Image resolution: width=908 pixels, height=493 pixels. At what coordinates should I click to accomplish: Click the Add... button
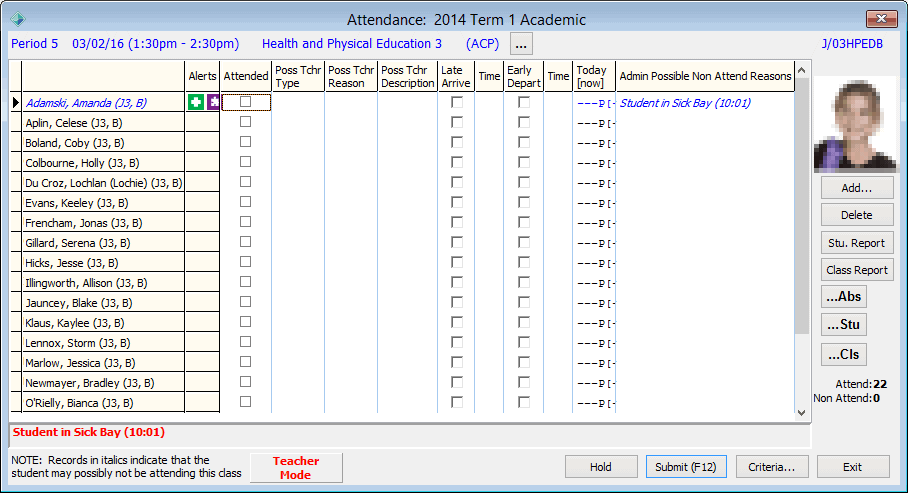[x=857, y=188]
